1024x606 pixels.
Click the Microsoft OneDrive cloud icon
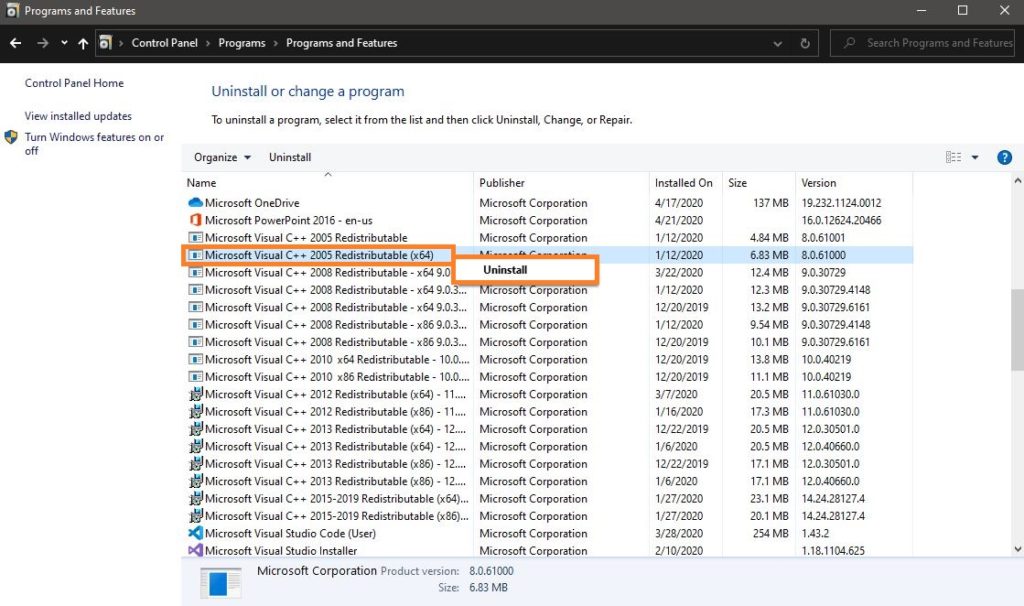(195, 202)
